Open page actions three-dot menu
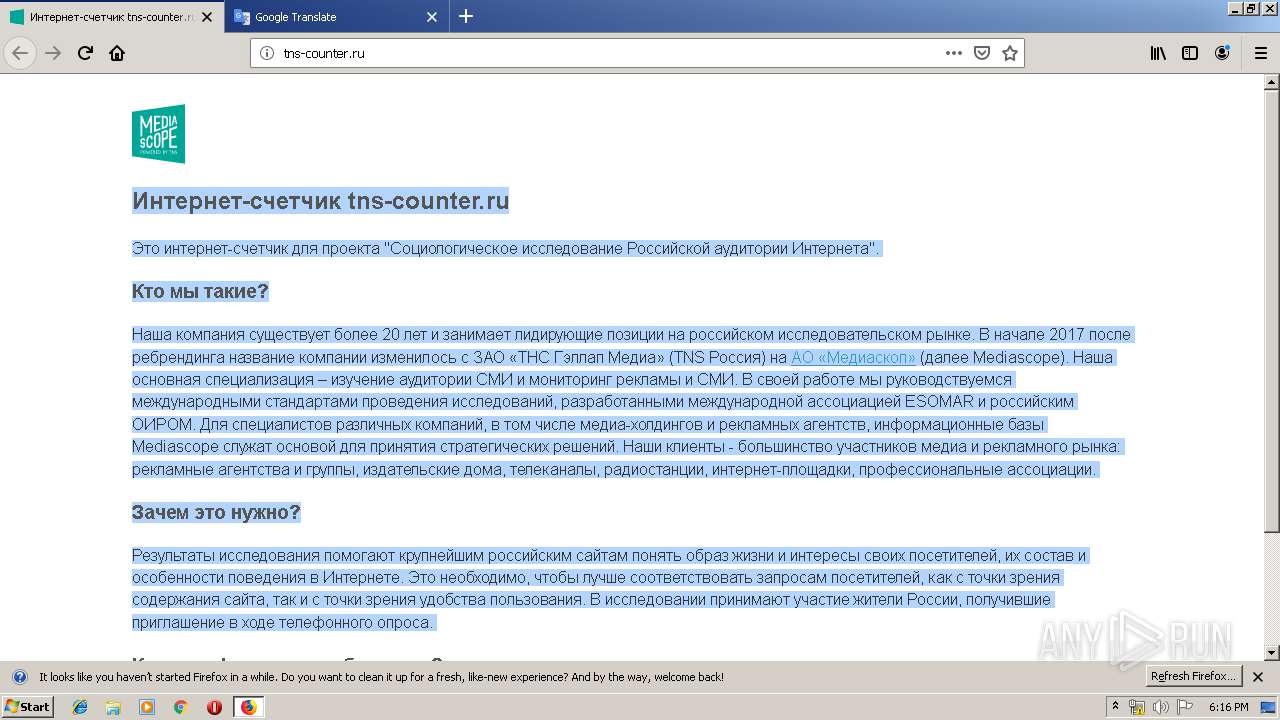 click(954, 53)
